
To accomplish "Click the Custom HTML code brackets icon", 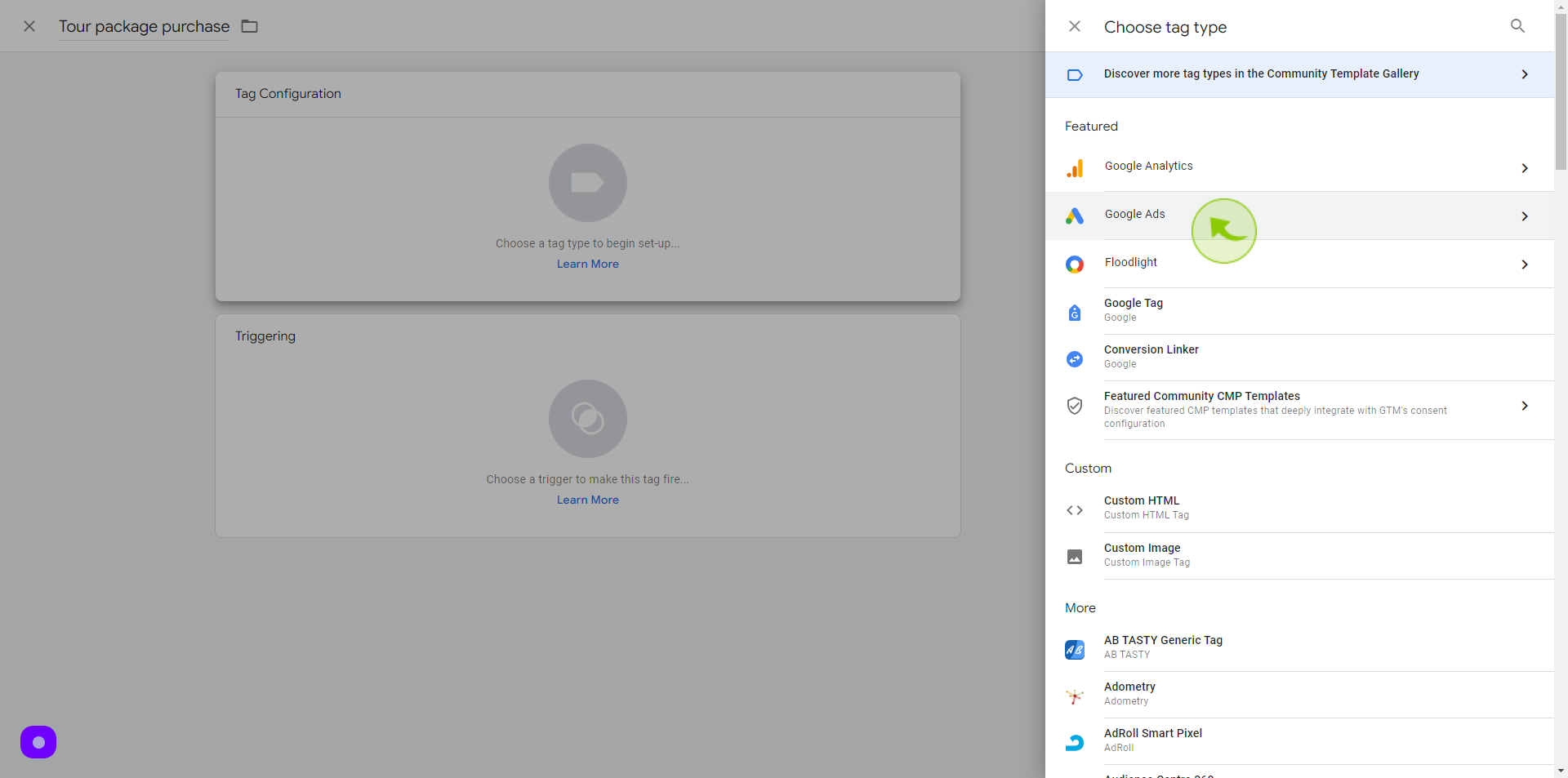I will [1075, 510].
